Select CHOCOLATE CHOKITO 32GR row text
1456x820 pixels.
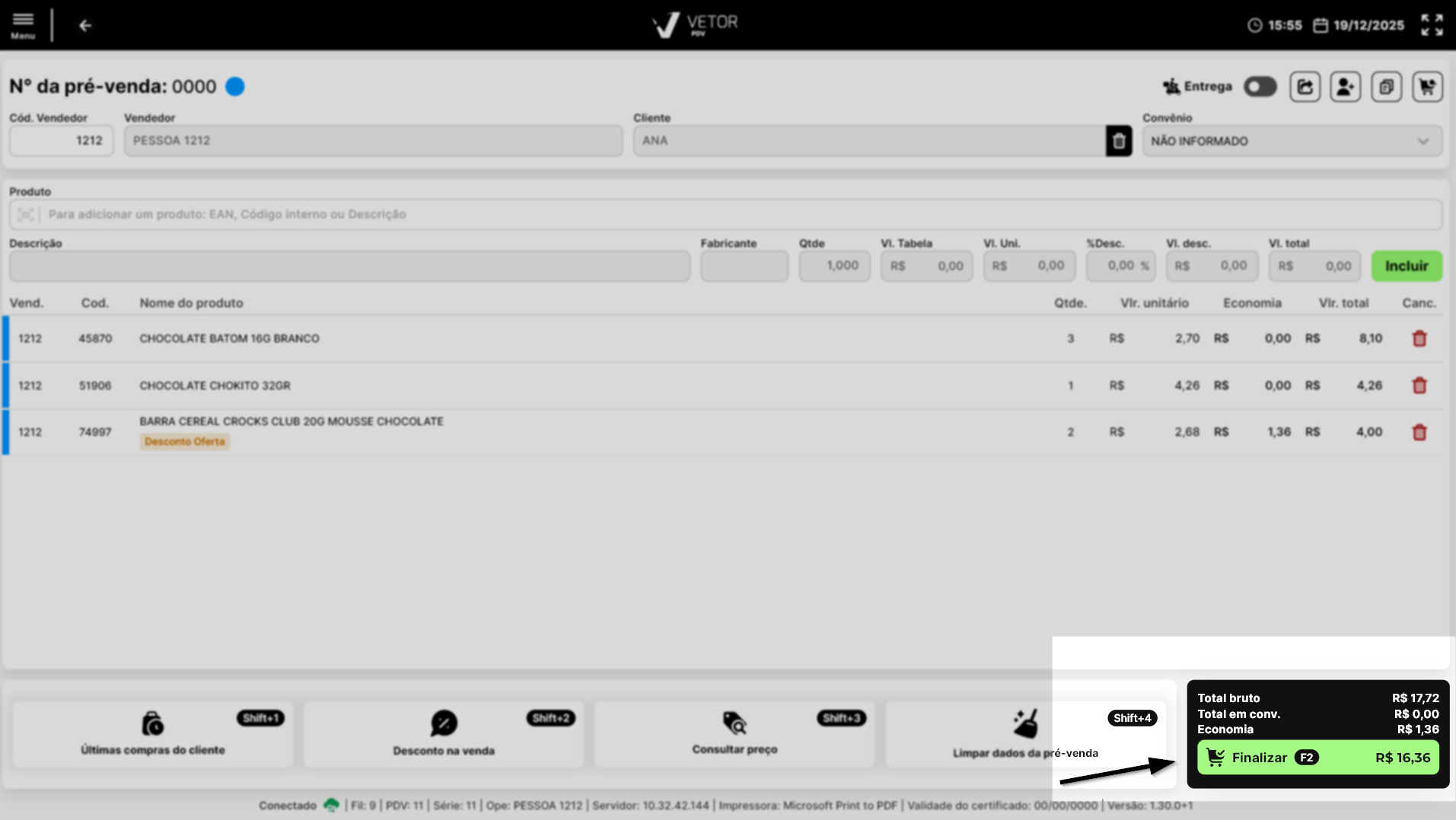coord(215,386)
